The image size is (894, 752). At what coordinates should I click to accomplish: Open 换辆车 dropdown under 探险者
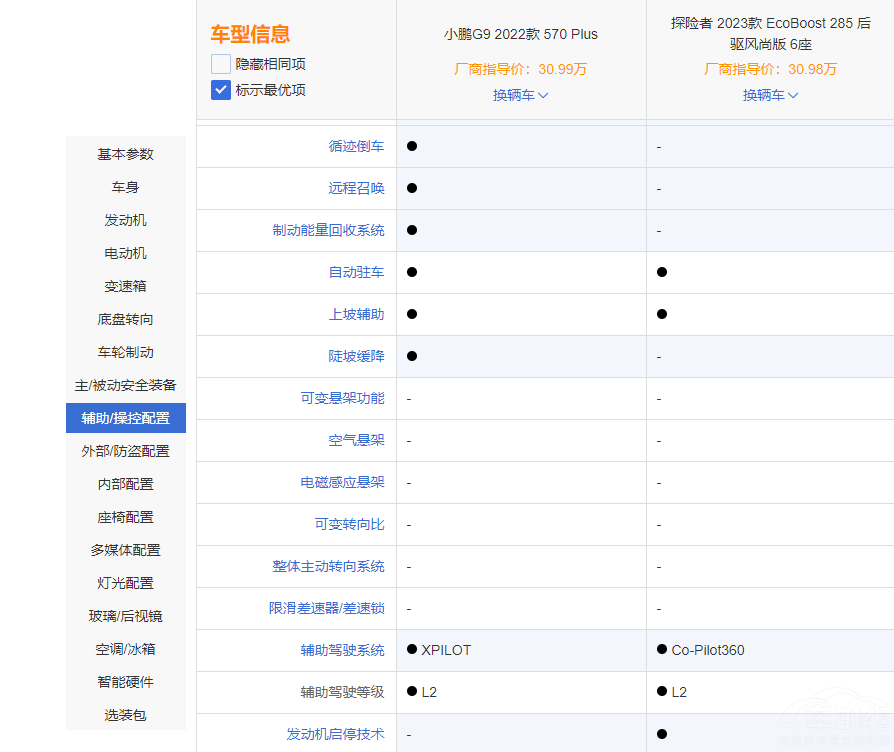770,95
